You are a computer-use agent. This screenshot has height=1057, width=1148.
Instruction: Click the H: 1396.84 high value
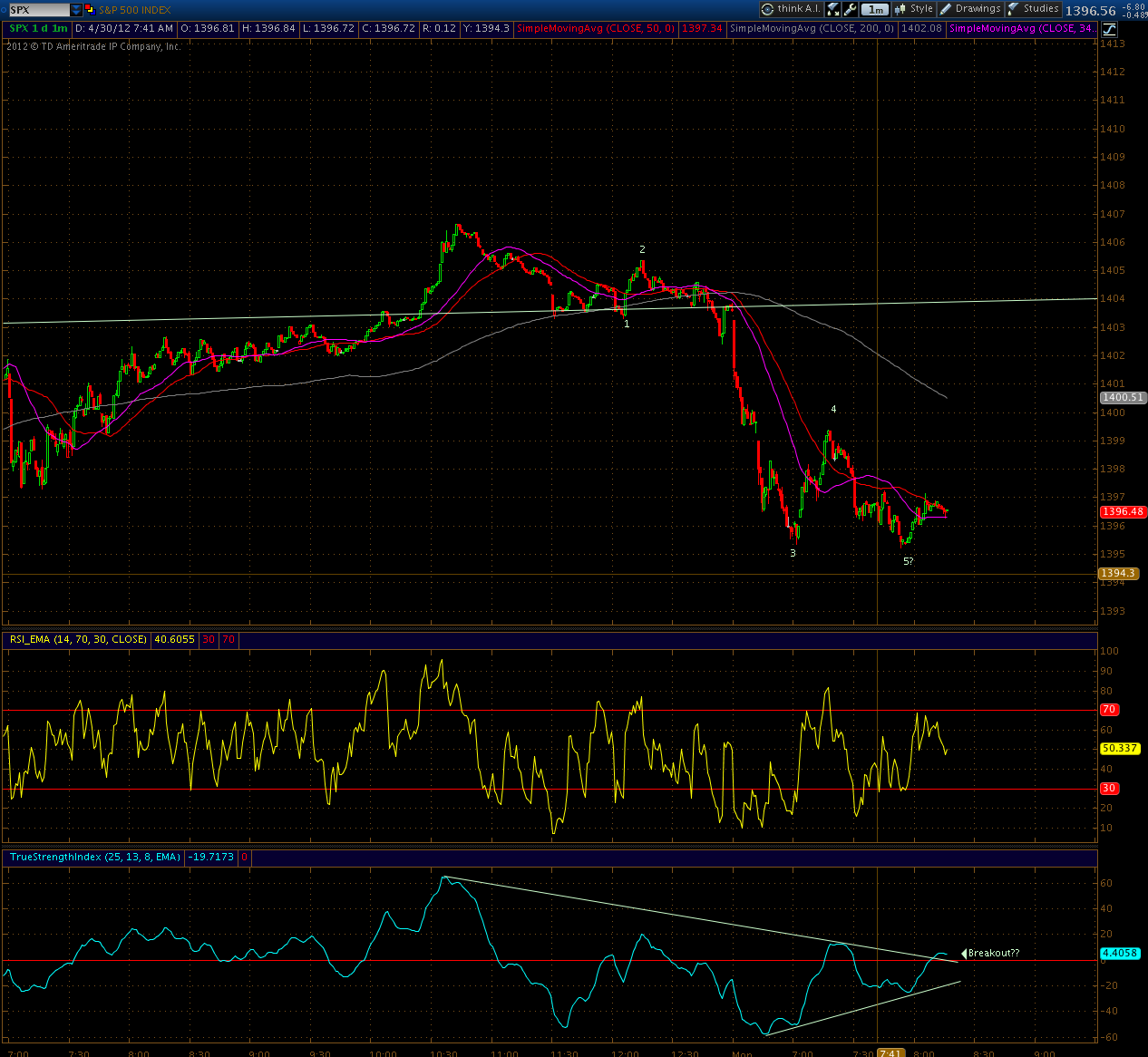click(x=268, y=28)
